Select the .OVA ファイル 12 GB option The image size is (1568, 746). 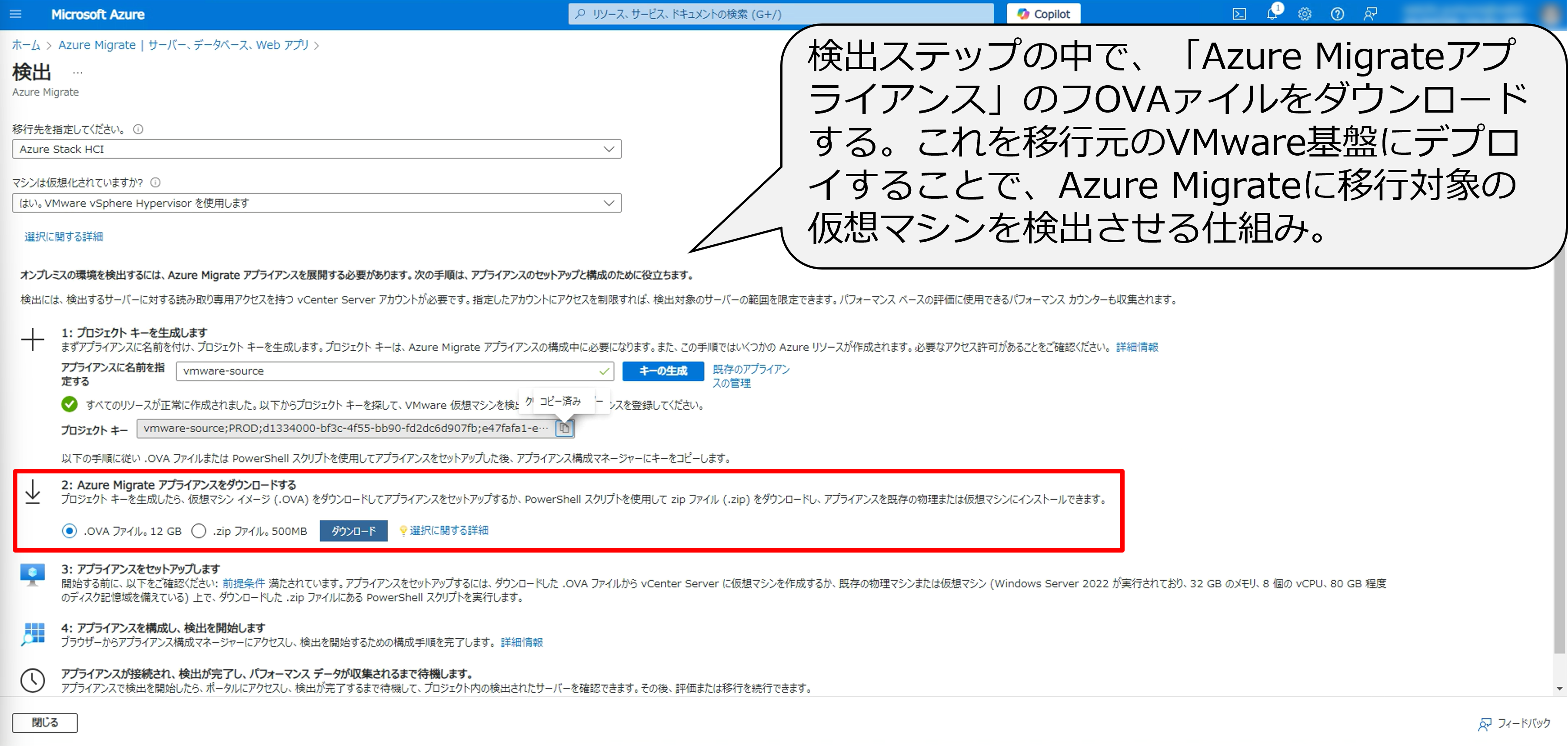(x=70, y=531)
